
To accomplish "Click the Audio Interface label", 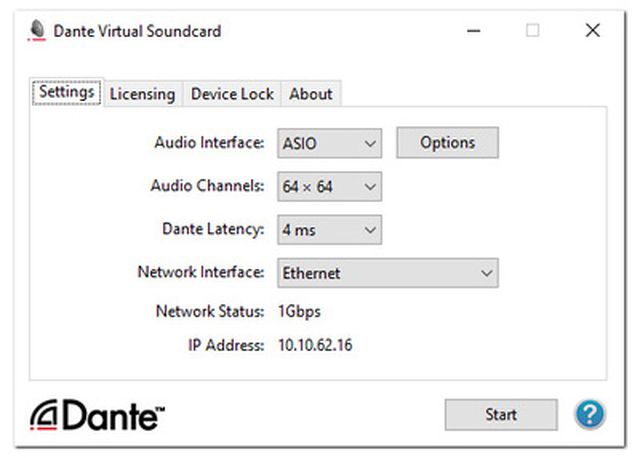I will point(209,142).
